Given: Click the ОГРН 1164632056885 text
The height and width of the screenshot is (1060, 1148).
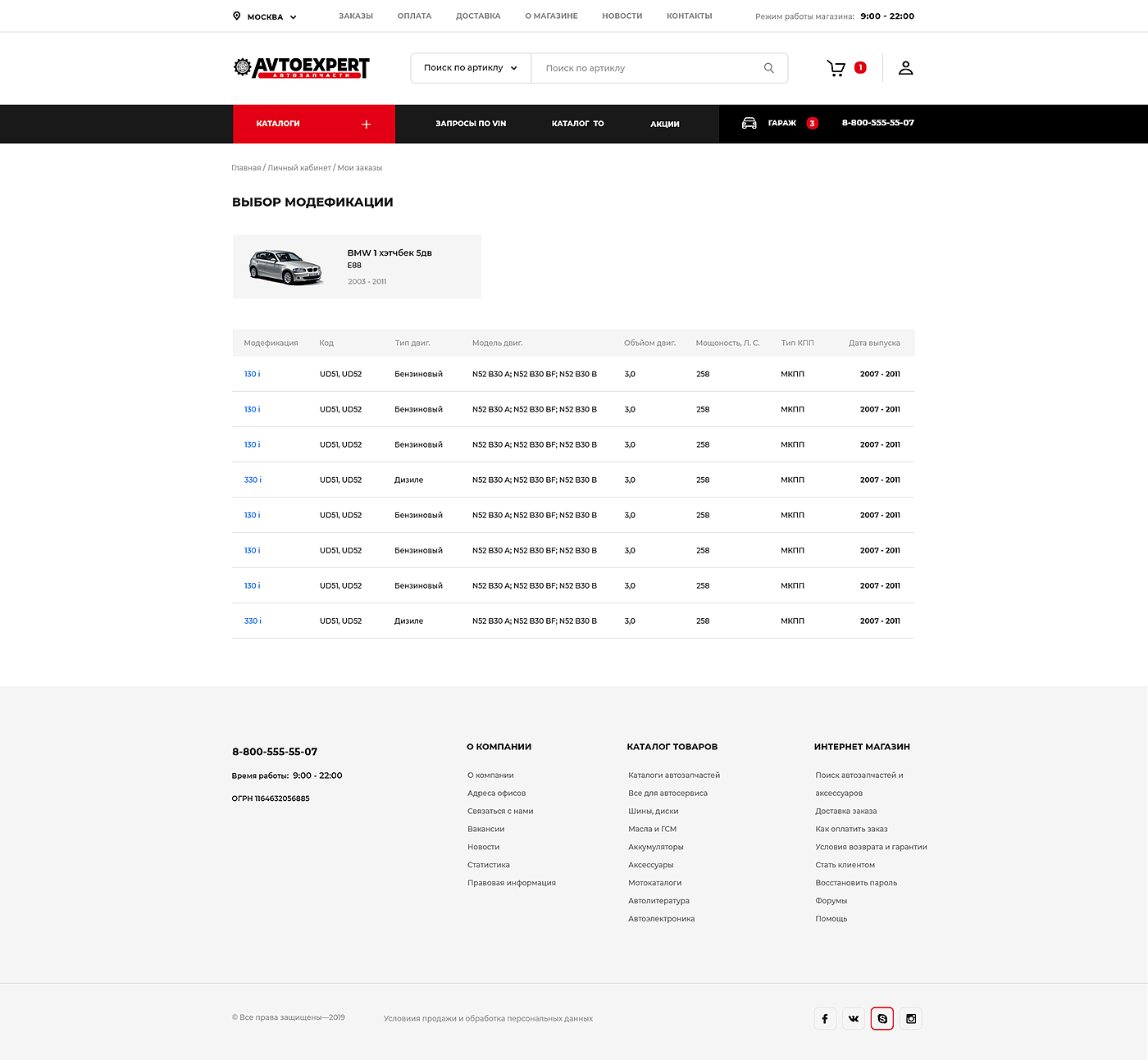Looking at the screenshot, I should pyautogui.click(x=271, y=798).
